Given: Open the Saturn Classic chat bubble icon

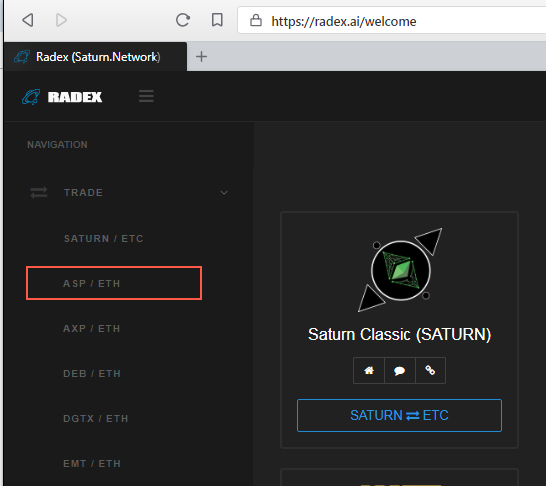Looking at the screenshot, I should click(399, 370).
